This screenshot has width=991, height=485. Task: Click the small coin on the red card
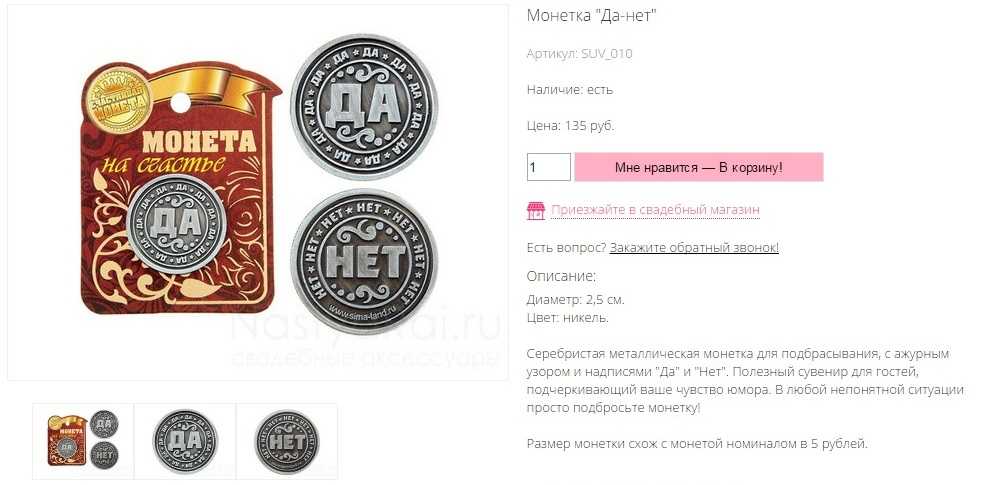[176, 224]
